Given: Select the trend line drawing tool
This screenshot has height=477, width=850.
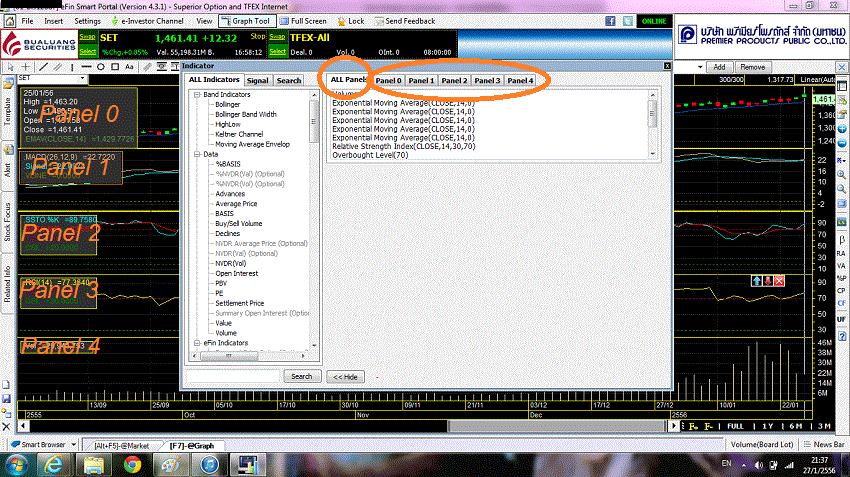Looking at the screenshot, I should (43, 67).
